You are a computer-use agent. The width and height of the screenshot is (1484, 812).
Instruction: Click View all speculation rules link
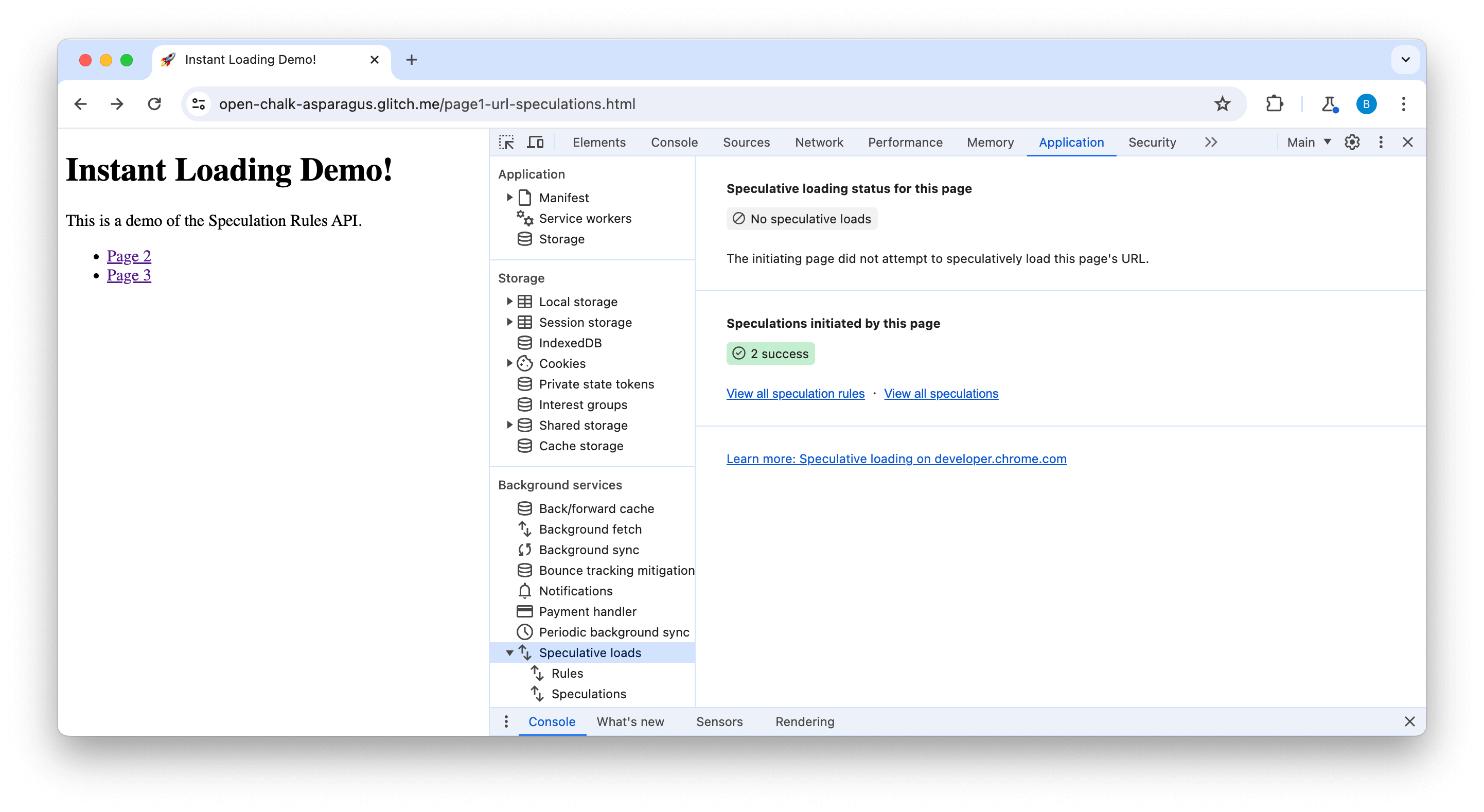[795, 393]
